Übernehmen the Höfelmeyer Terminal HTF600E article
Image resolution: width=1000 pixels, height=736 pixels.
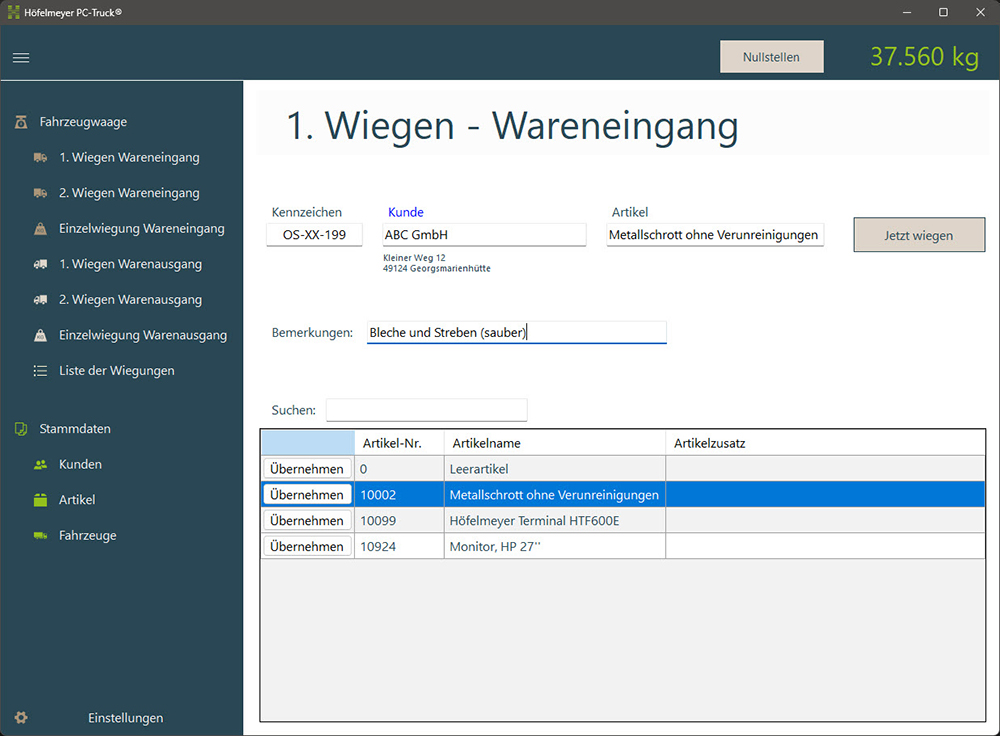306,520
